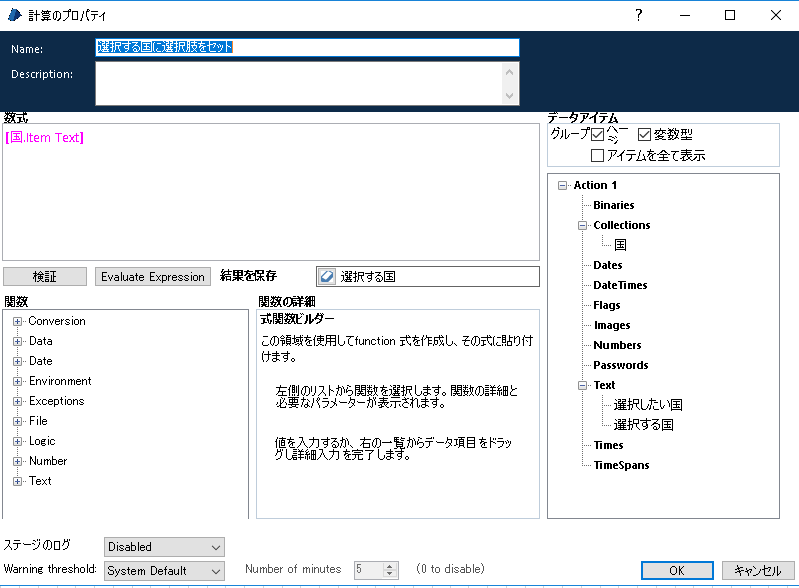
Task: Click [国.Item Text] expression text
Action: 44,138
